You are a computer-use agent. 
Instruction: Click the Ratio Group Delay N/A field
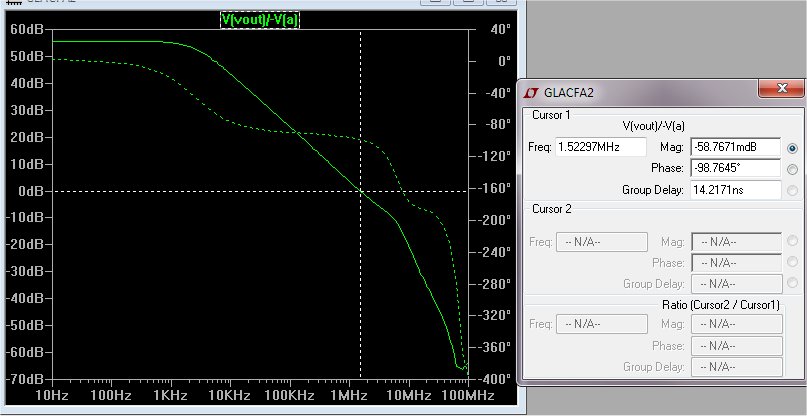[736, 367]
